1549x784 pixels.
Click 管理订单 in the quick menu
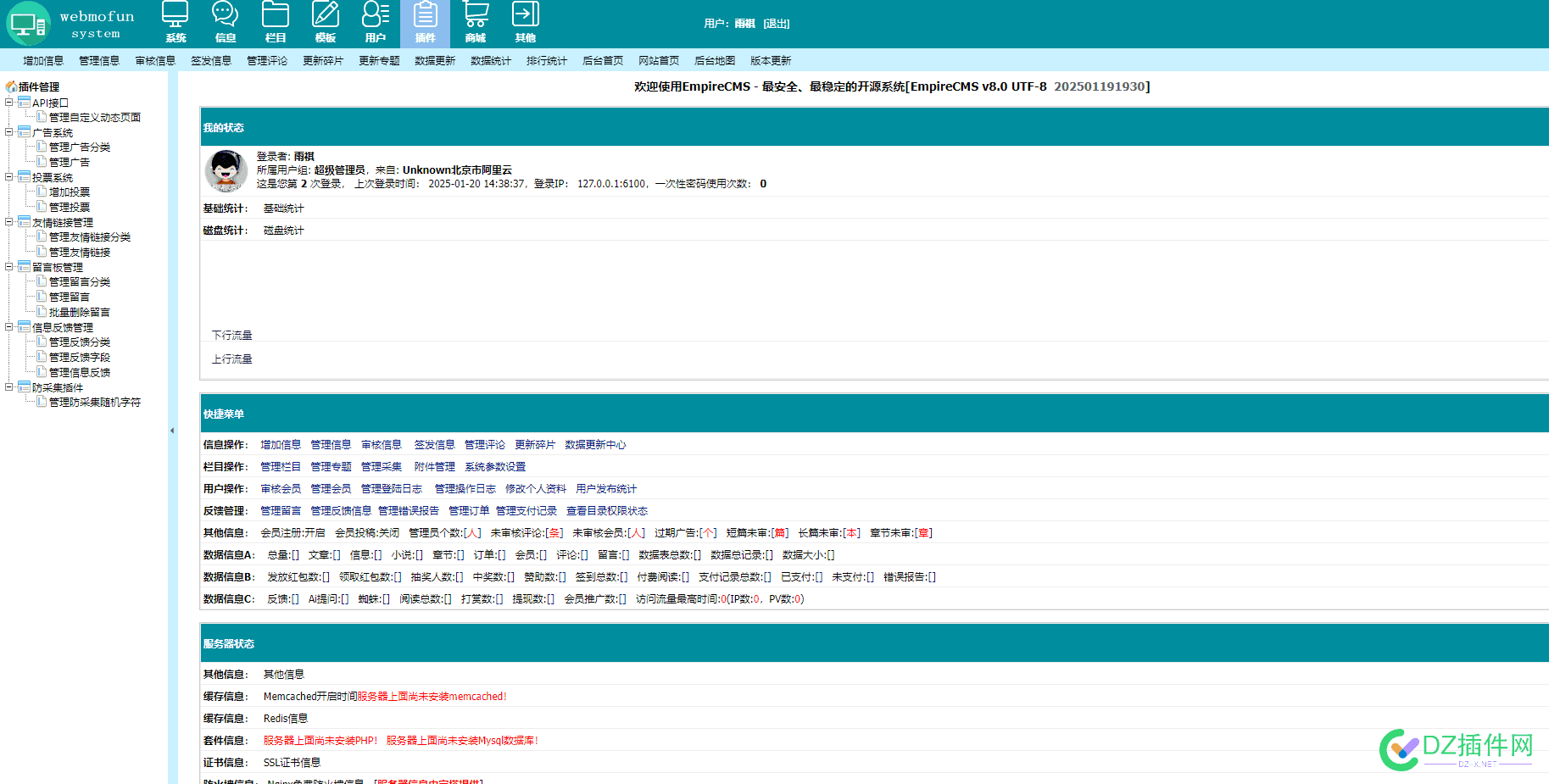coord(469,511)
